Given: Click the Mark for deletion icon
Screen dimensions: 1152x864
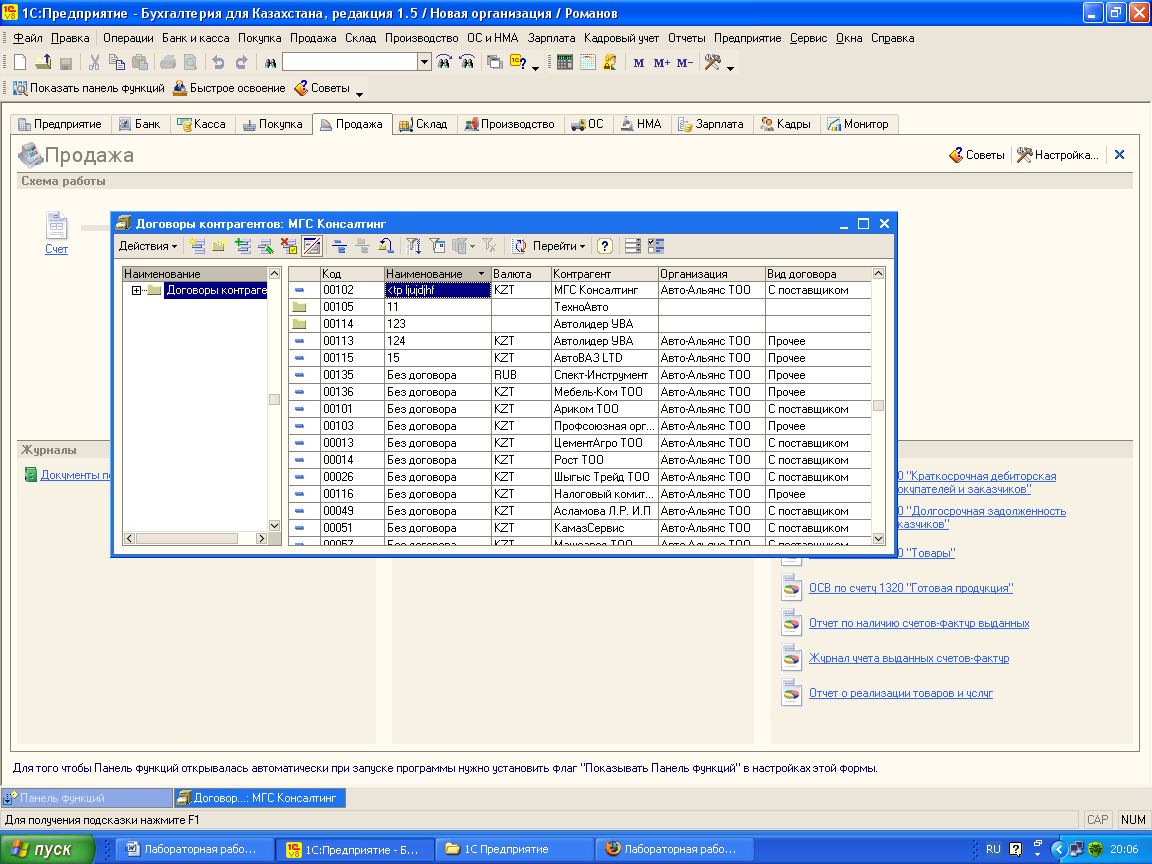Looking at the screenshot, I should [x=289, y=246].
